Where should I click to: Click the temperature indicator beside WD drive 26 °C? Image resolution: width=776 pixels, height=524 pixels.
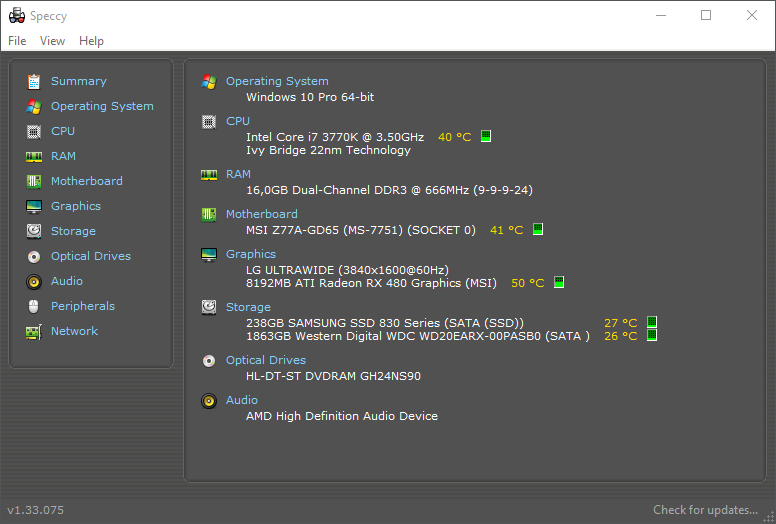click(x=652, y=335)
